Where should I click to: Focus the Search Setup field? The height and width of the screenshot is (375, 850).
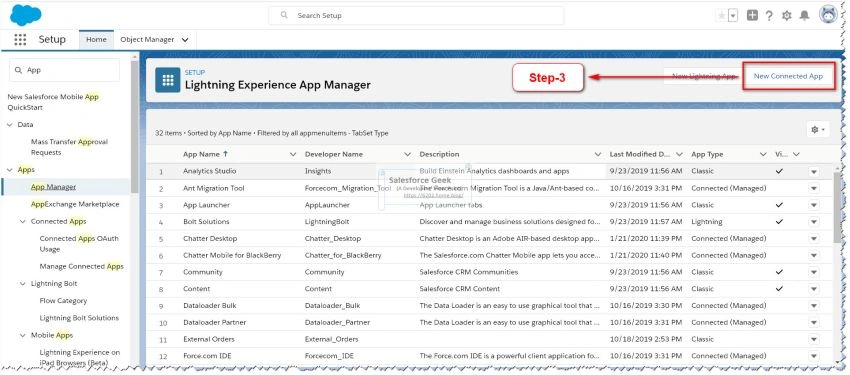tap(416, 16)
